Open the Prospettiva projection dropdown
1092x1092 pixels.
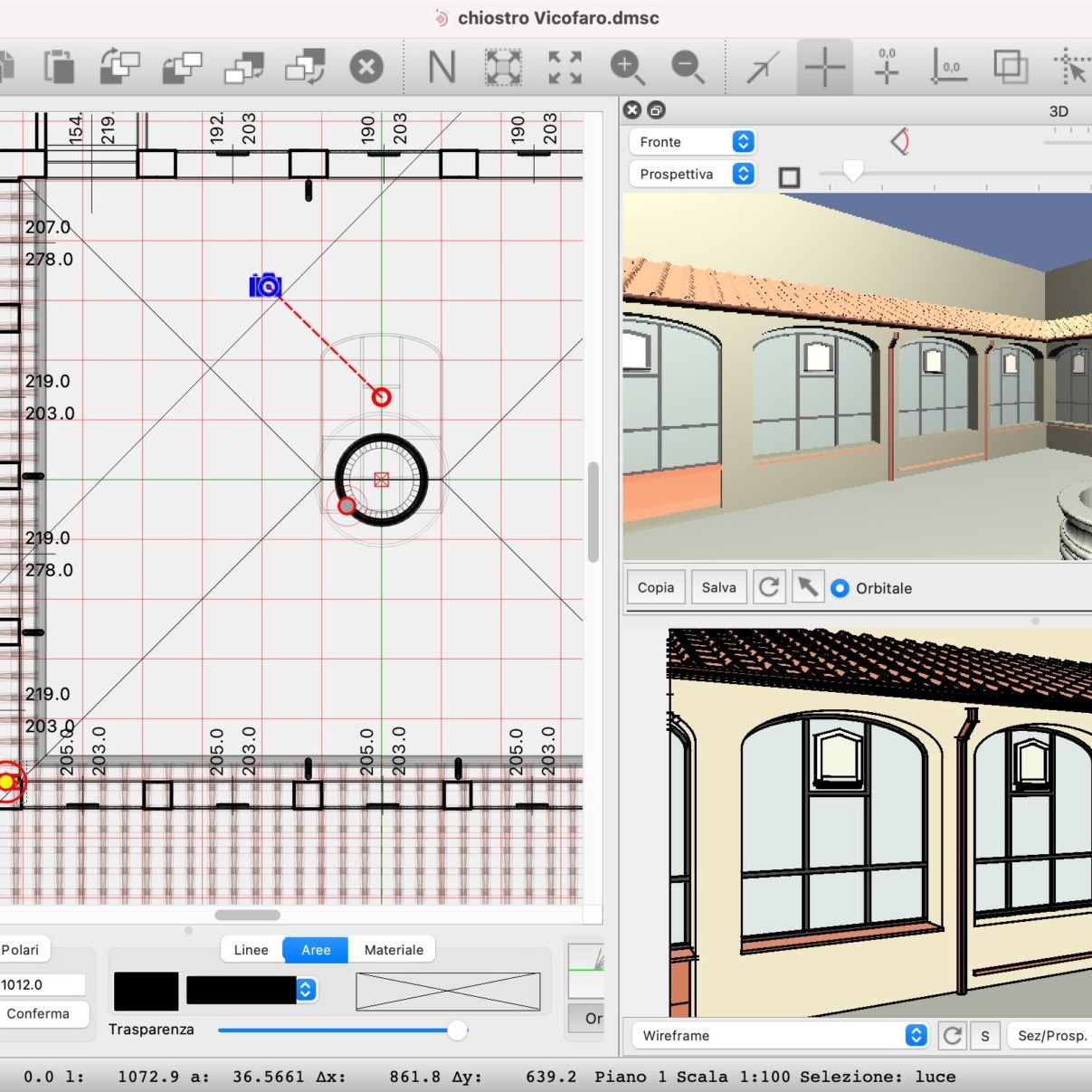click(692, 174)
